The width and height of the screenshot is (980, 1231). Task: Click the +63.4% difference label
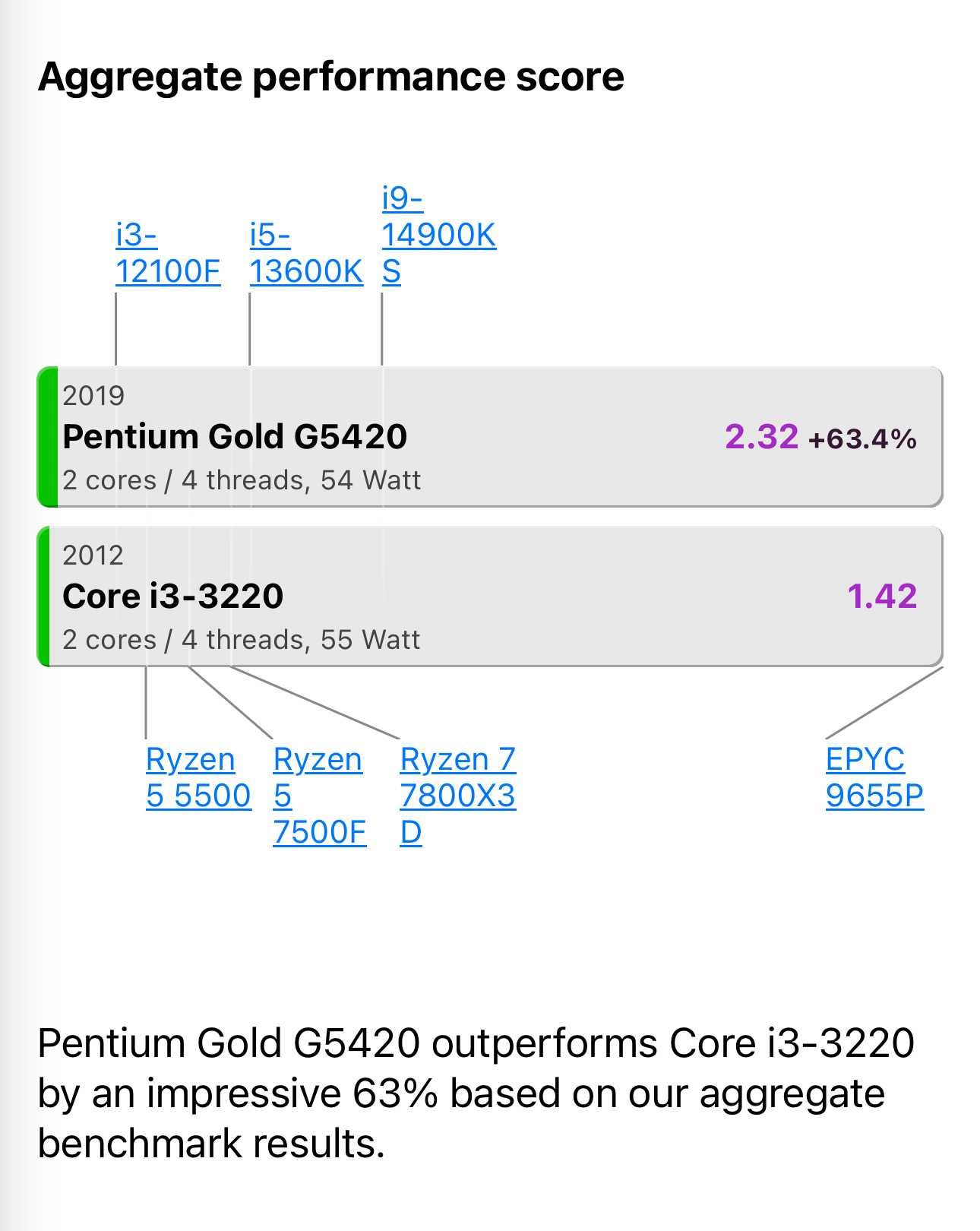coord(862,439)
